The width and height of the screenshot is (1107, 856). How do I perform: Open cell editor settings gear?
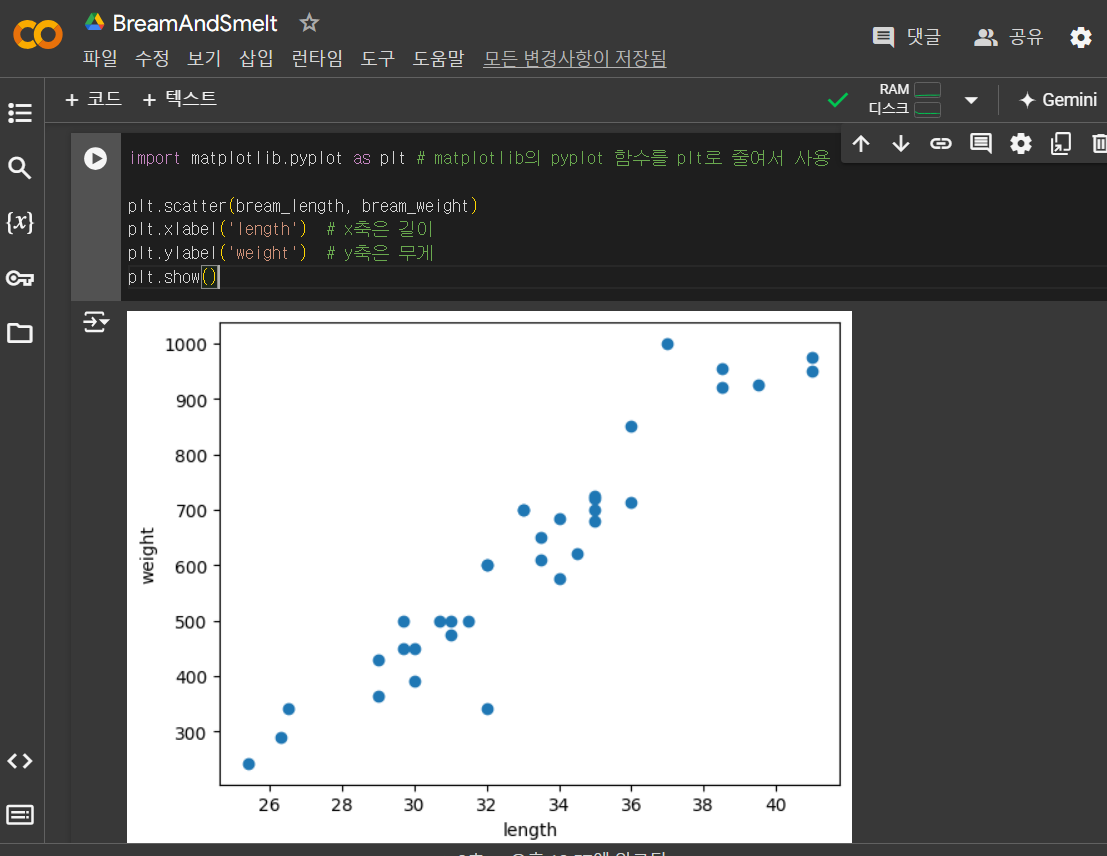click(x=1021, y=144)
